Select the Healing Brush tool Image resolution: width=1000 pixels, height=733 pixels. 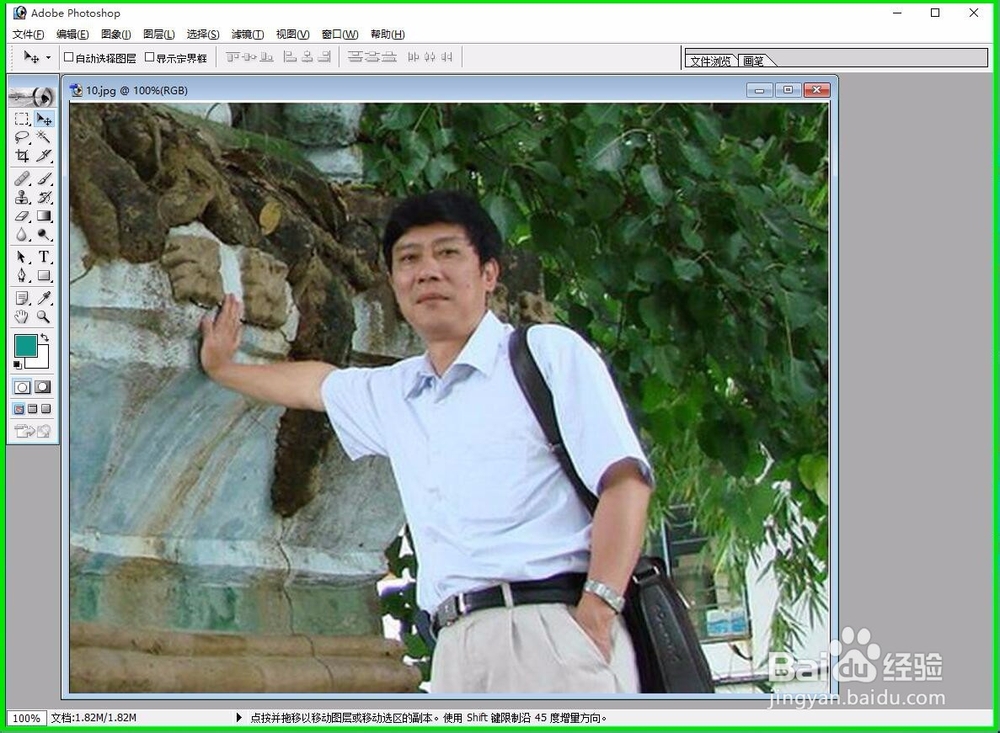click(22, 179)
